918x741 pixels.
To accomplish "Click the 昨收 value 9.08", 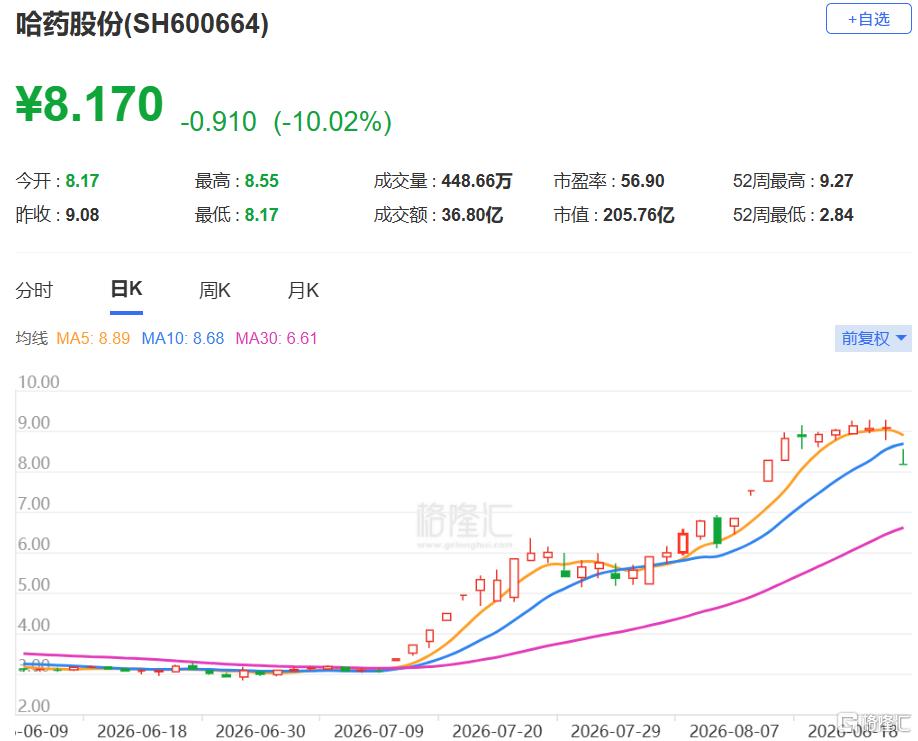I will click(82, 215).
